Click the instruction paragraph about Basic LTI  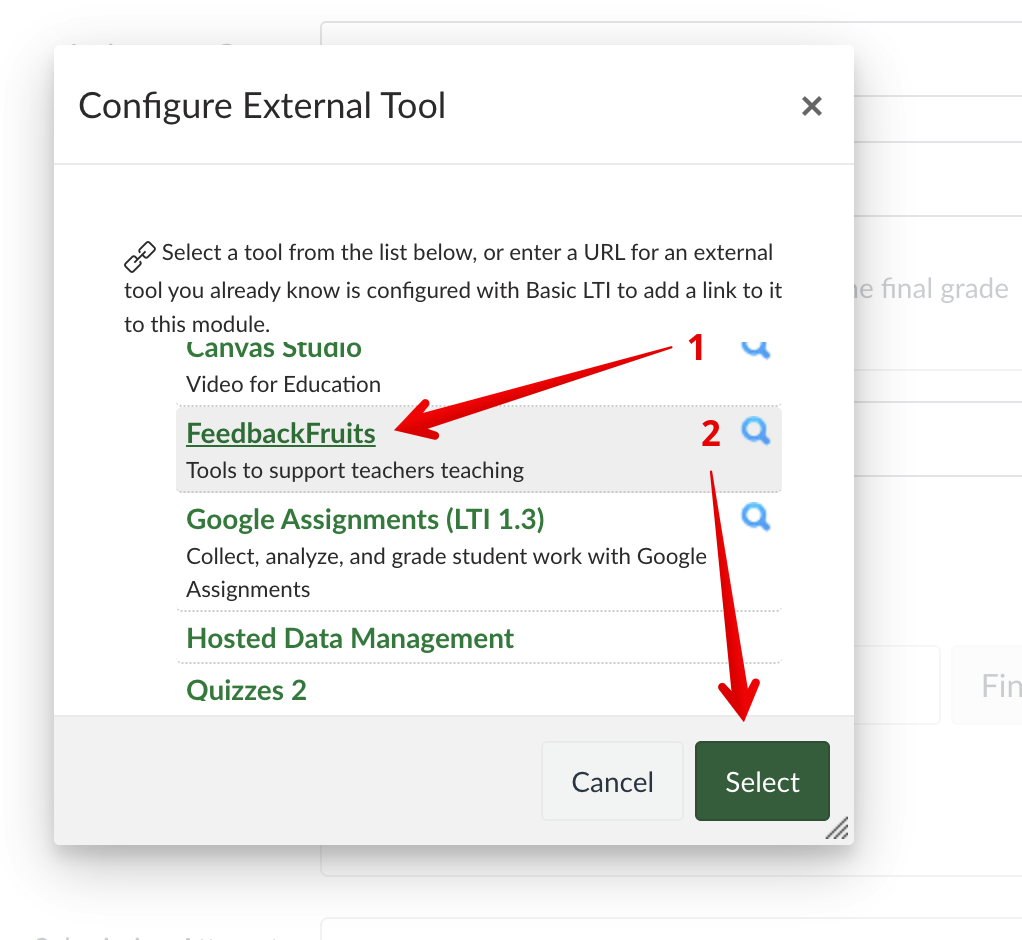click(452, 289)
